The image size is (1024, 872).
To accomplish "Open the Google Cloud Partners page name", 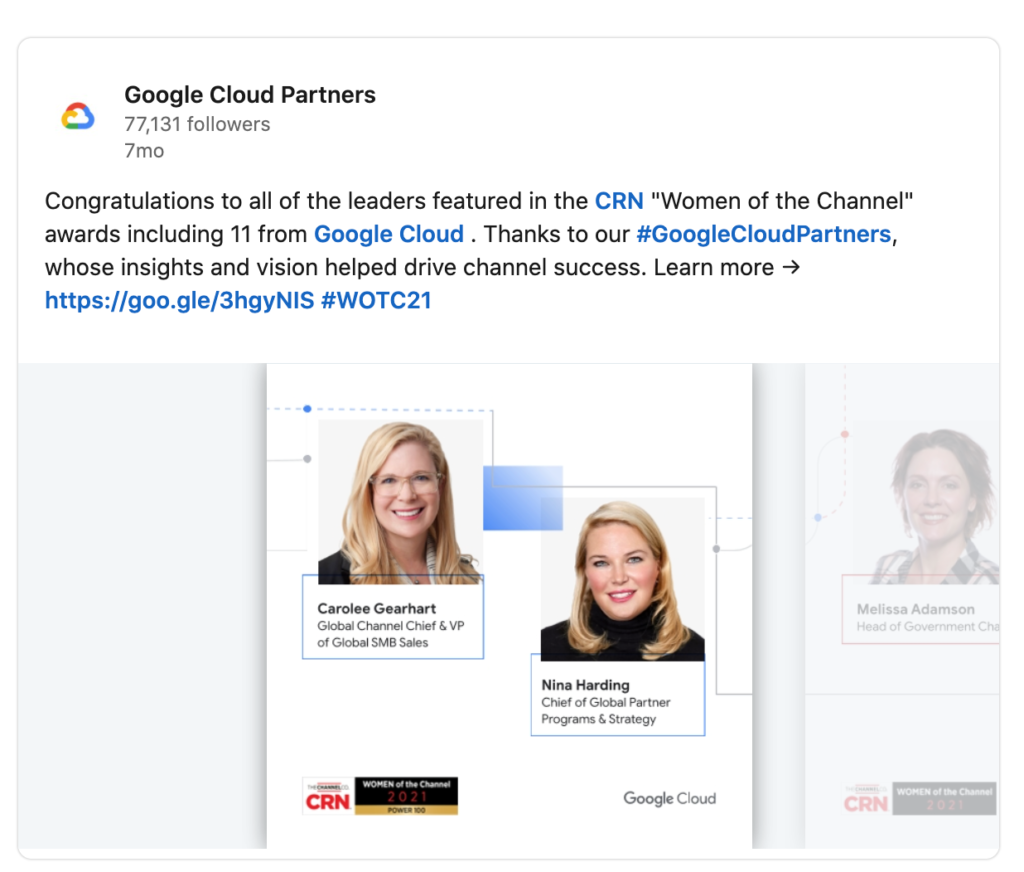I will point(250,95).
